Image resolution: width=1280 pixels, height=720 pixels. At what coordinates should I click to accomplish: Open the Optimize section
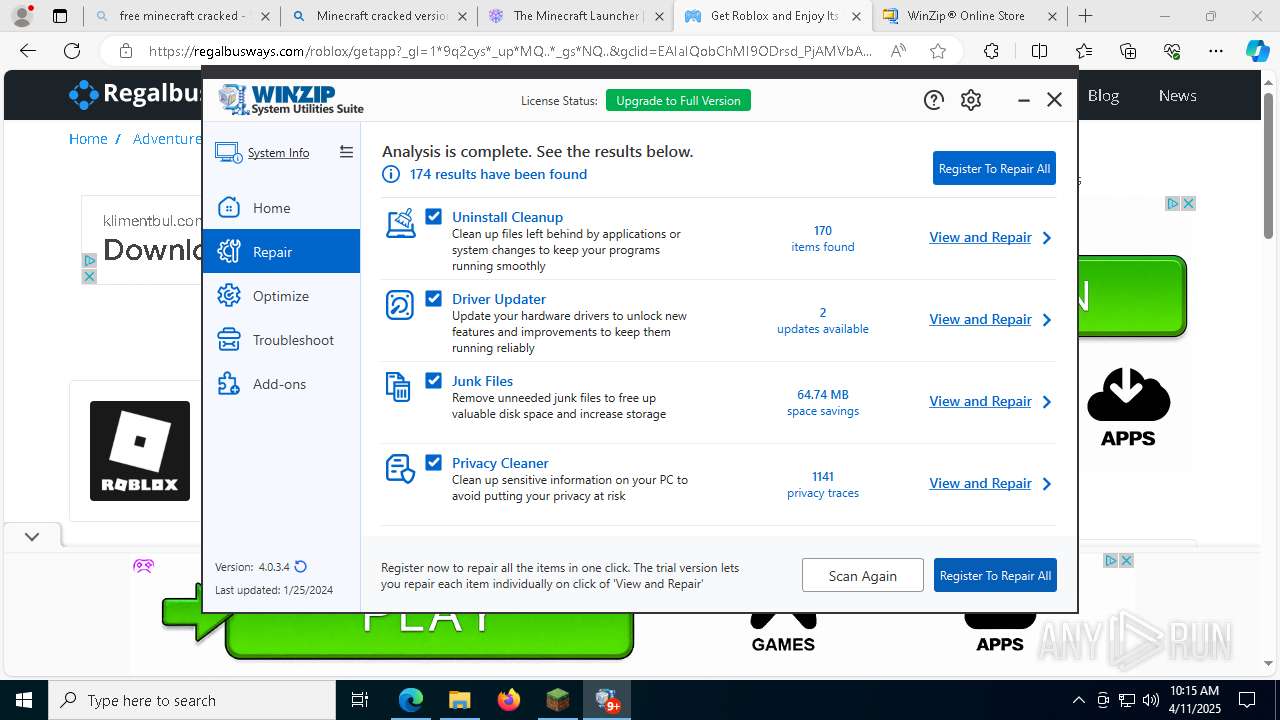(x=281, y=296)
